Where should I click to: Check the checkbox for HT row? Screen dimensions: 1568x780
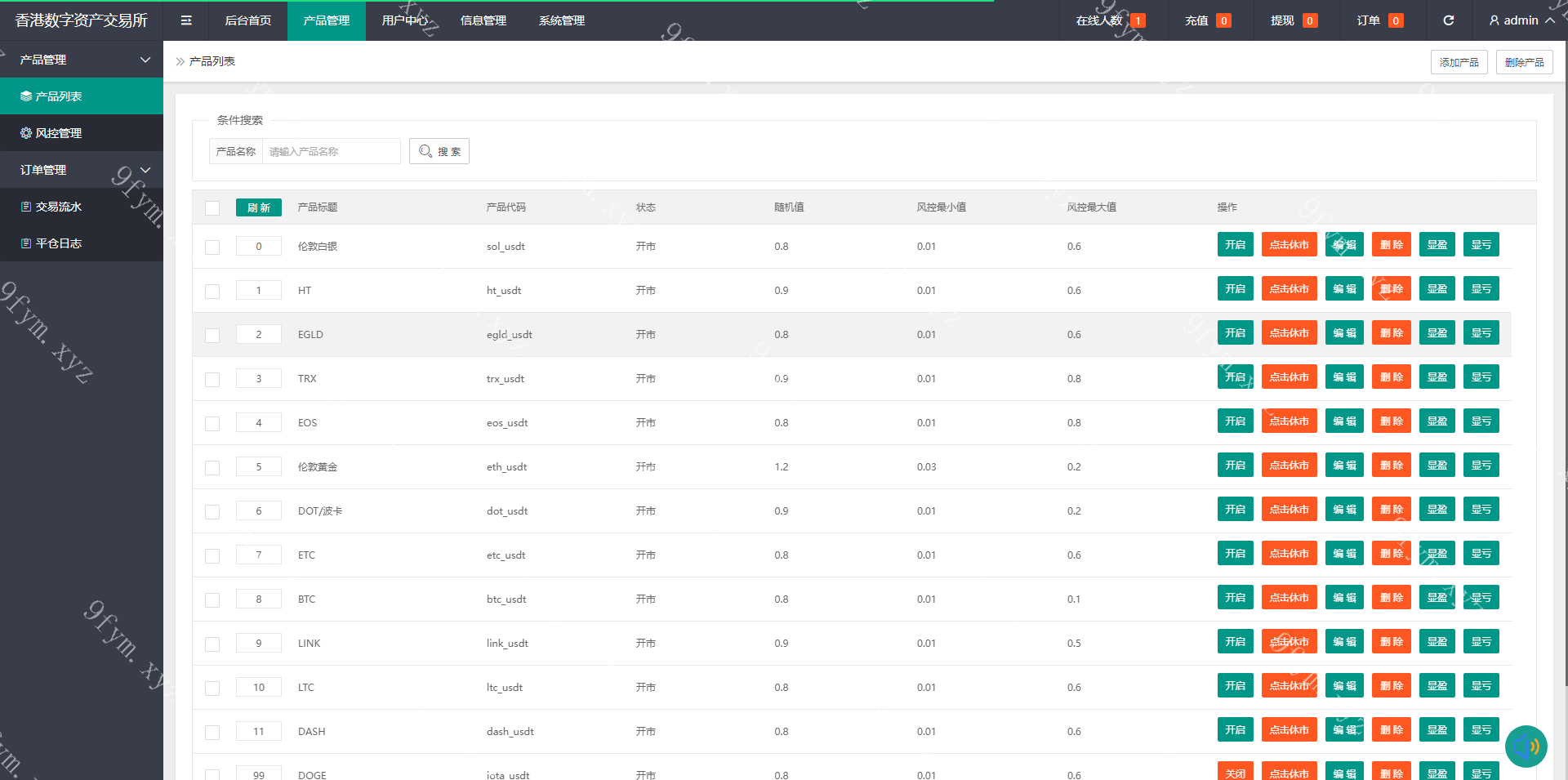coord(212,292)
